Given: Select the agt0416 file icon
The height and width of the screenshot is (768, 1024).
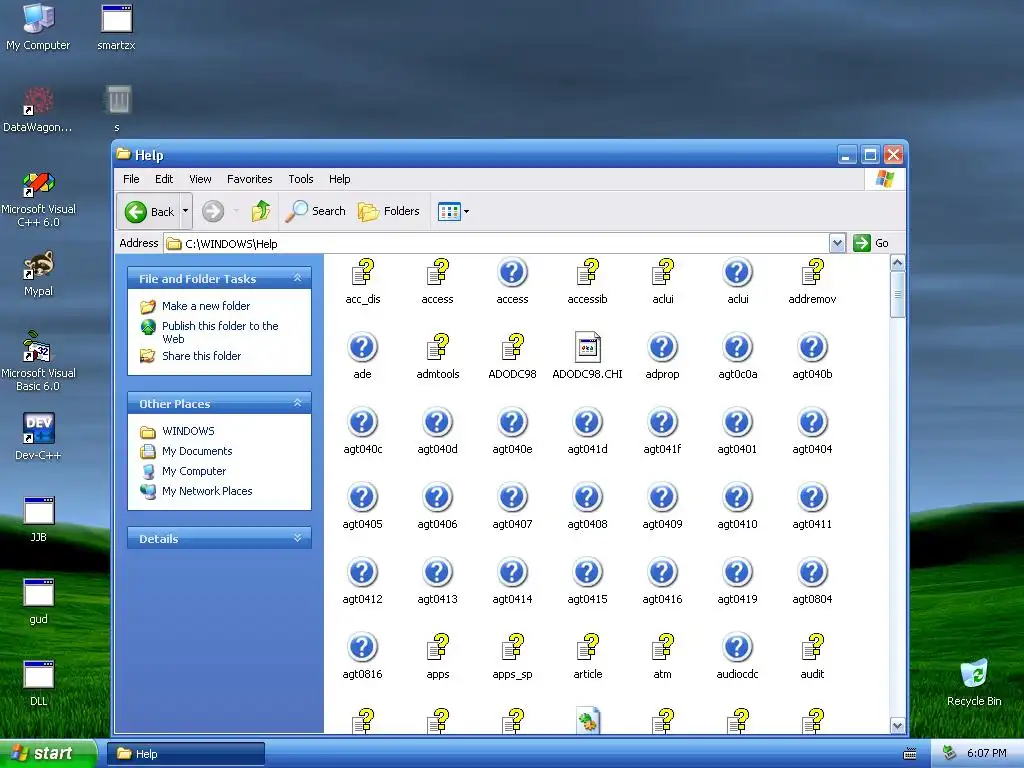Looking at the screenshot, I should 662,573.
